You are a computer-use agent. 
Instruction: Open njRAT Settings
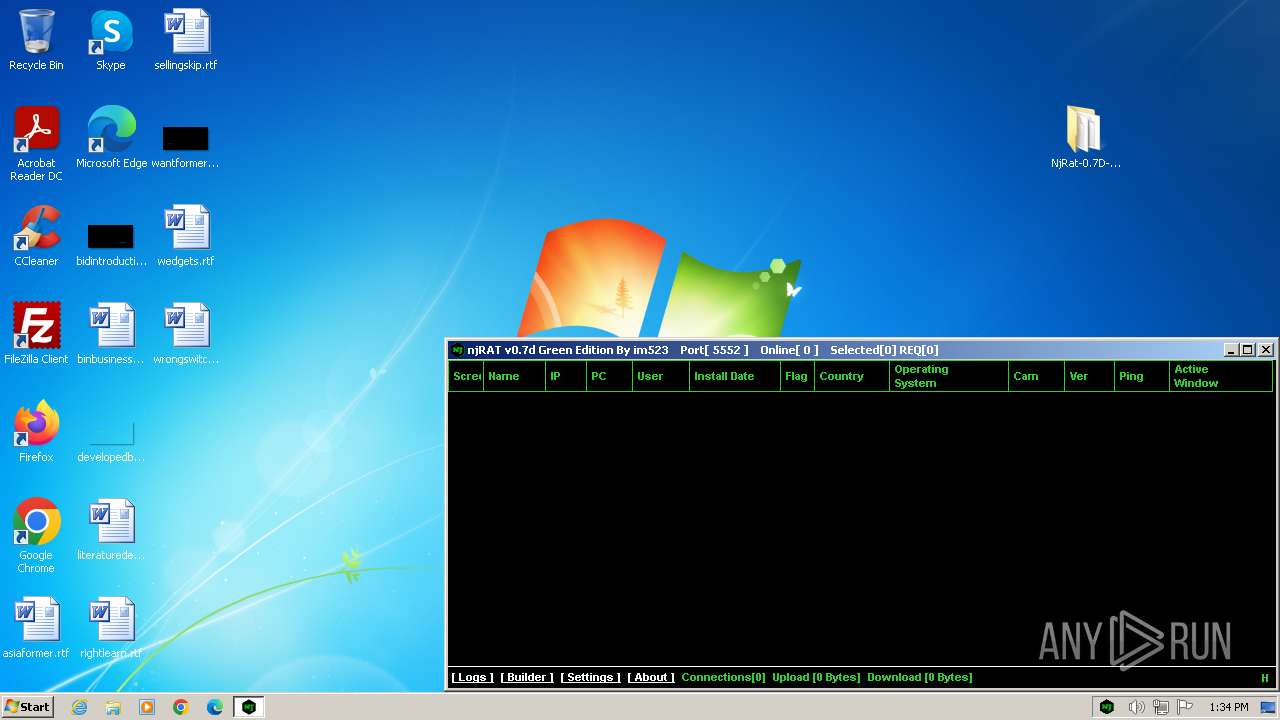[590, 677]
